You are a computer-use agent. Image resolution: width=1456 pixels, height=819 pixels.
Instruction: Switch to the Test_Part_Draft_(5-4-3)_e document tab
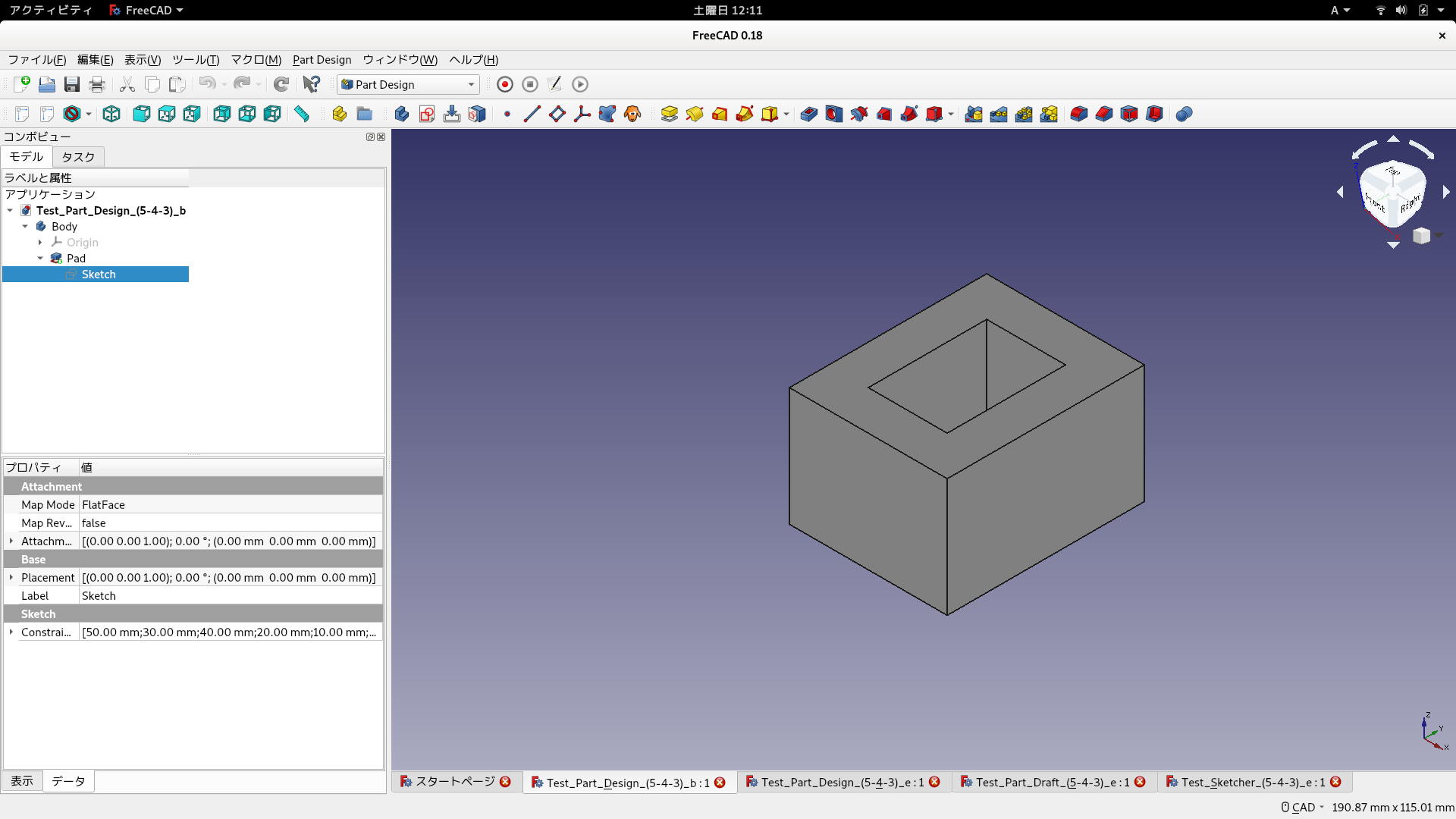[1049, 782]
